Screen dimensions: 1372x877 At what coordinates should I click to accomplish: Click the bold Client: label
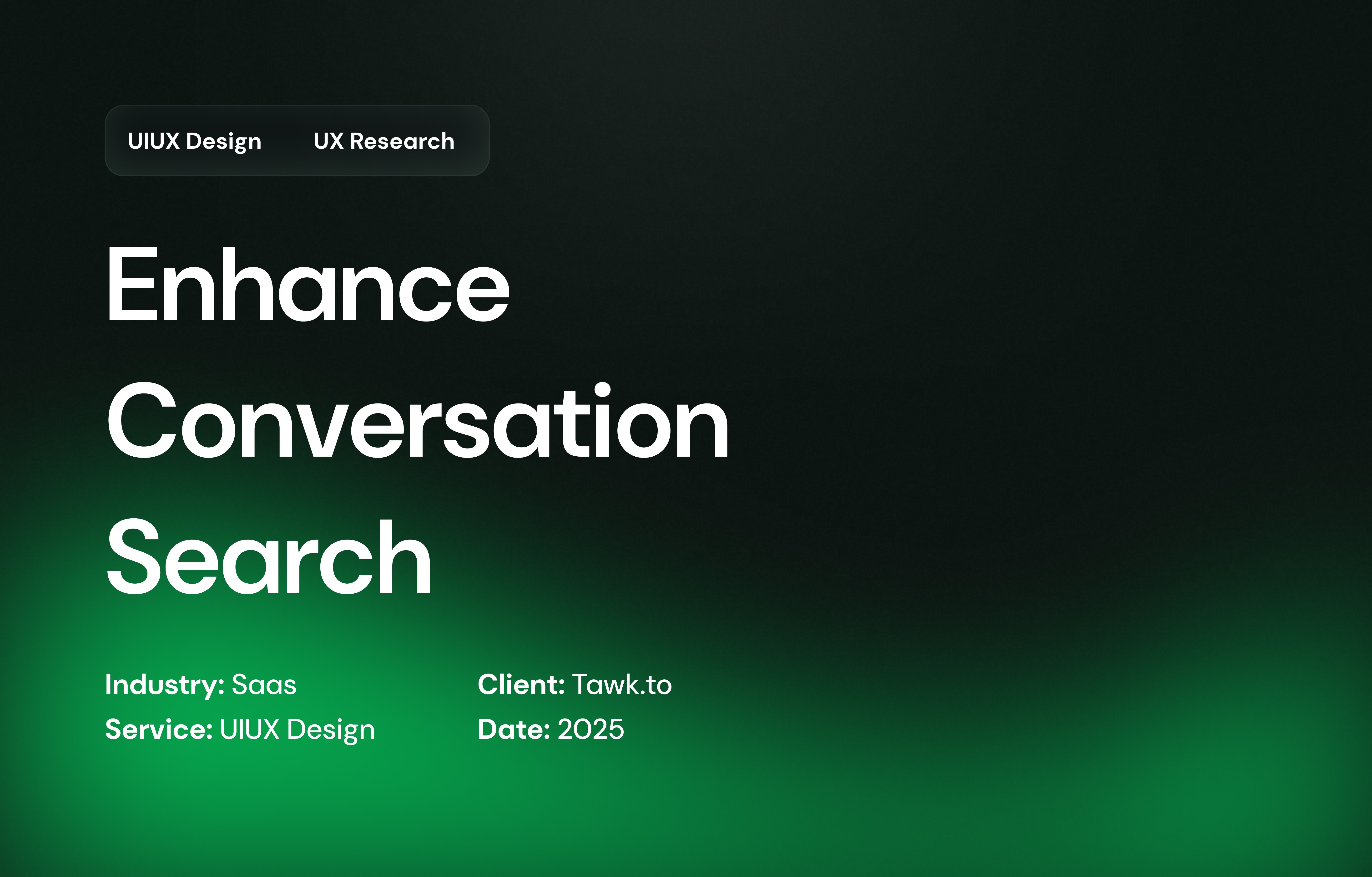pyautogui.click(x=521, y=684)
